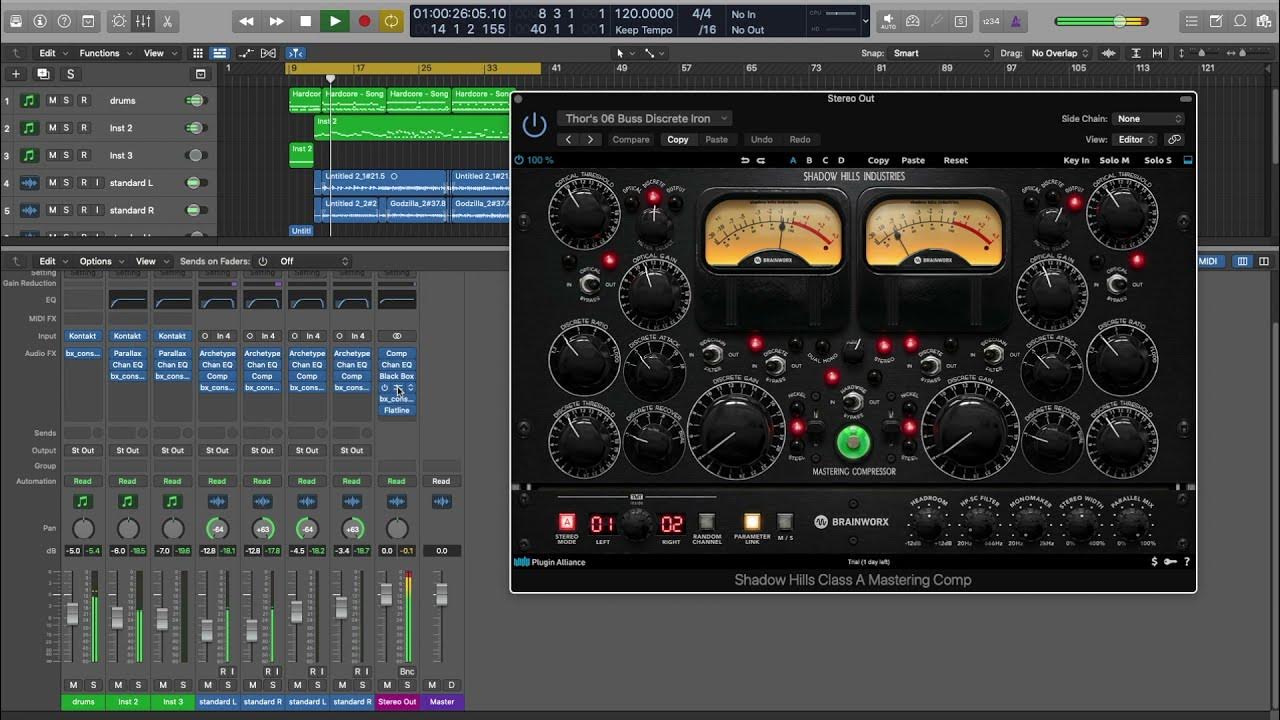1280x720 pixels.
Task: Toggle Cycle mode button
Action: click(391, 21)
